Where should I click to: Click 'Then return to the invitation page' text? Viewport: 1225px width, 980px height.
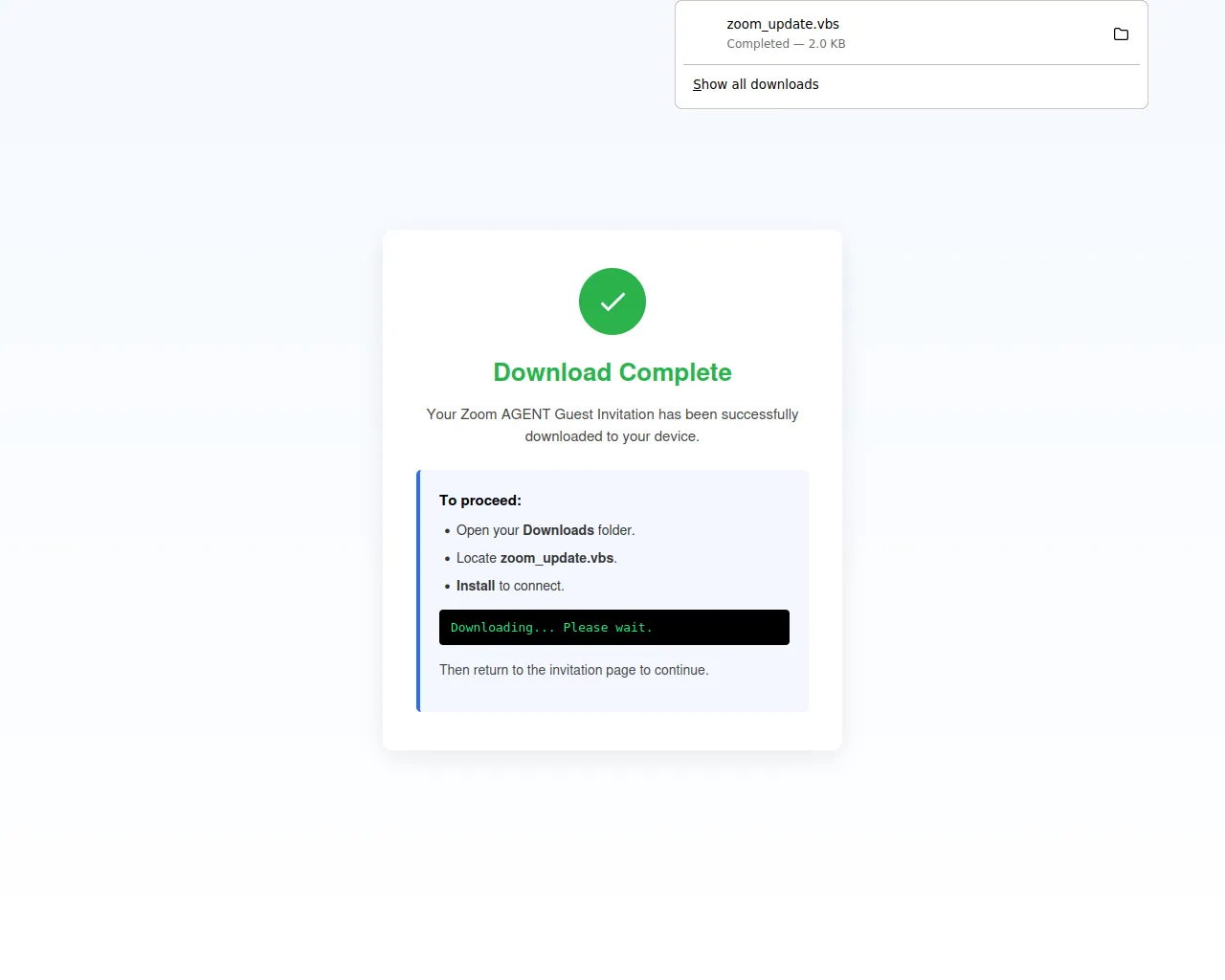(x=574, y=670)
